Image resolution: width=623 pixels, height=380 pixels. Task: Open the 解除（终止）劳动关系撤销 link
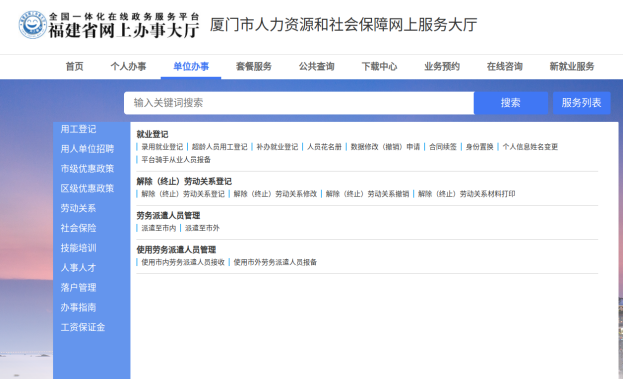click(x=367, y=194)
